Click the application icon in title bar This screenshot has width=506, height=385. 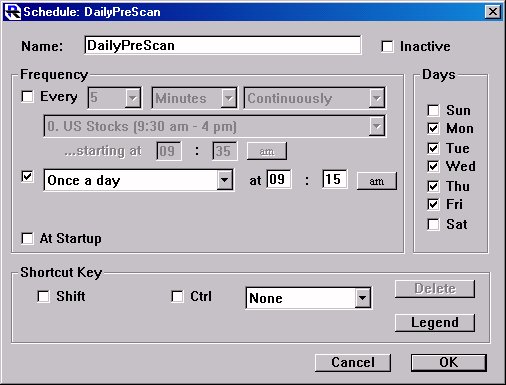(x=12, y=12)
